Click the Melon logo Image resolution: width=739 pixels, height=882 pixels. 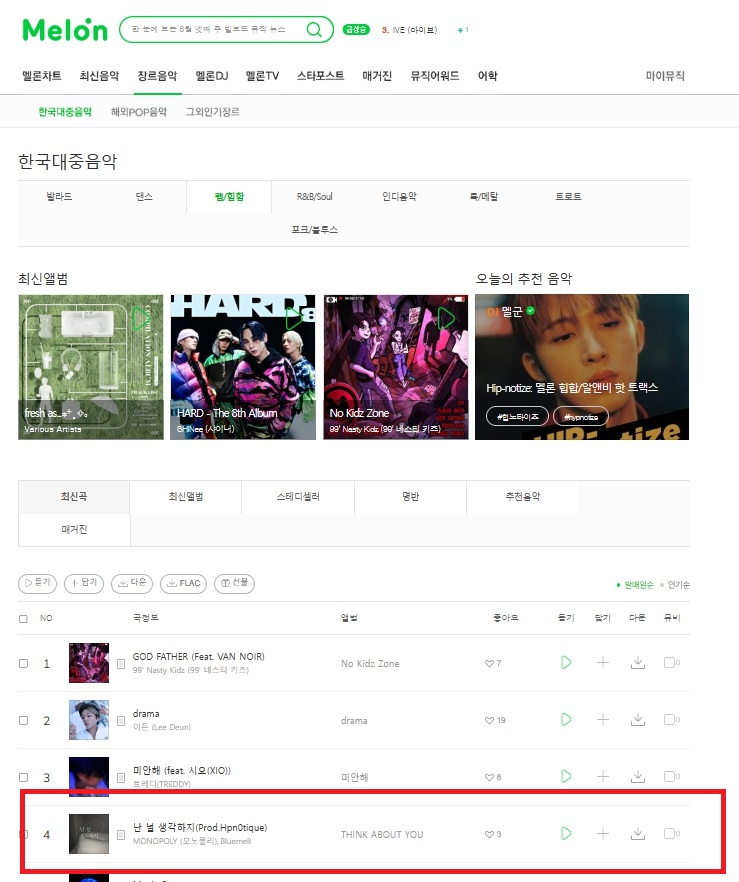65,30
